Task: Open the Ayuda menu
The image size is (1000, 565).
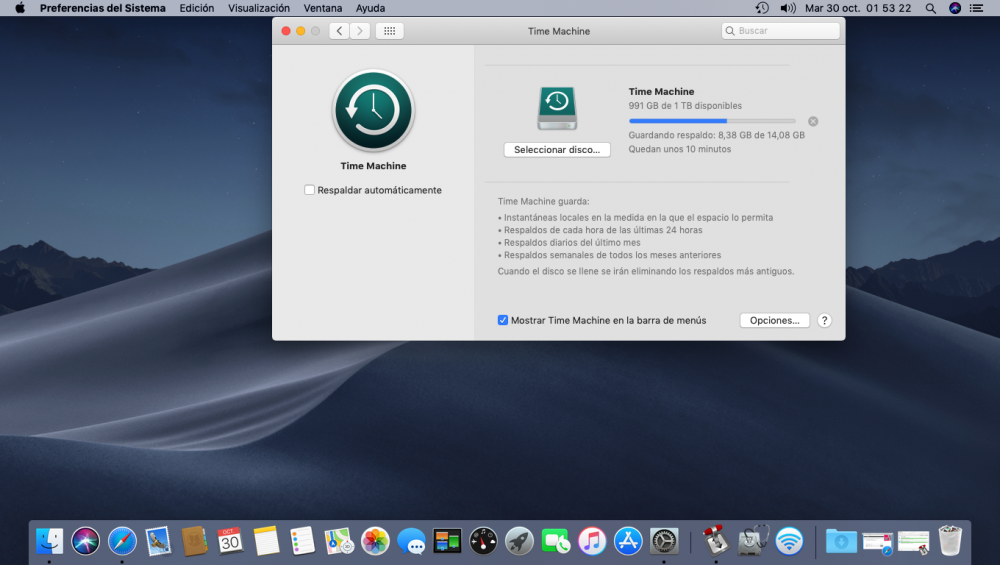Action: [x=371, y=8]
